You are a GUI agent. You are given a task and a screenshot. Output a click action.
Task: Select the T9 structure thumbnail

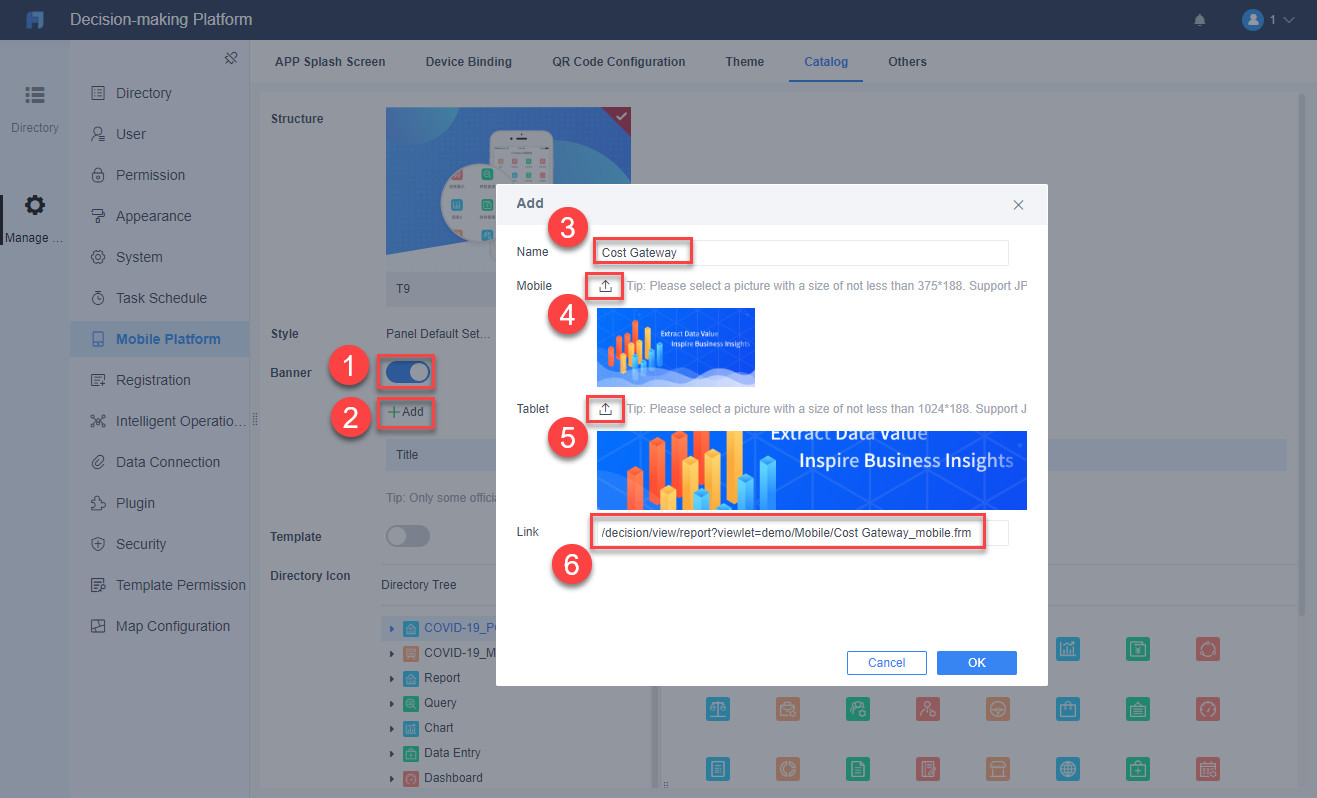(508, 205)
